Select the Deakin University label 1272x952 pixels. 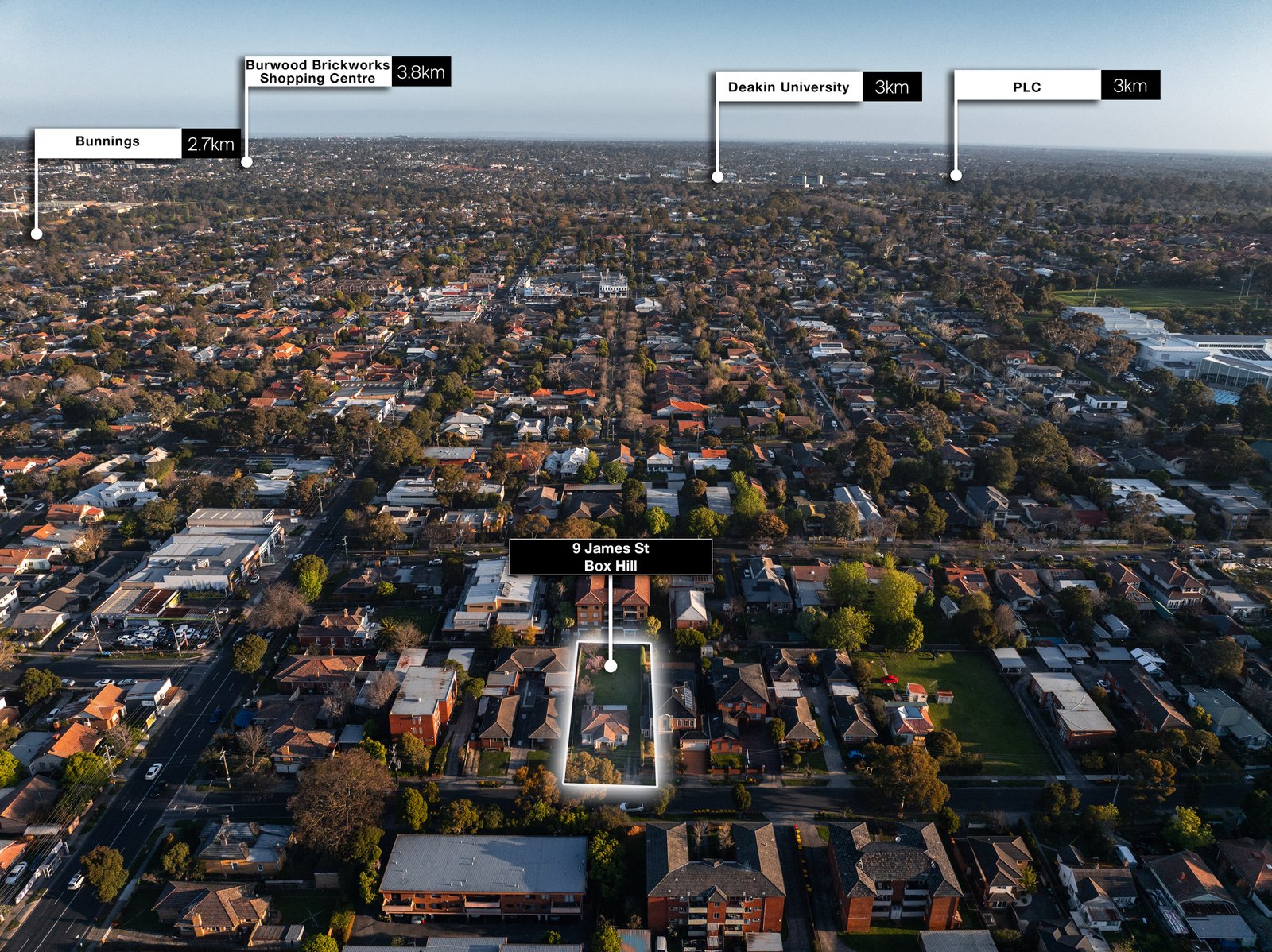788,87
